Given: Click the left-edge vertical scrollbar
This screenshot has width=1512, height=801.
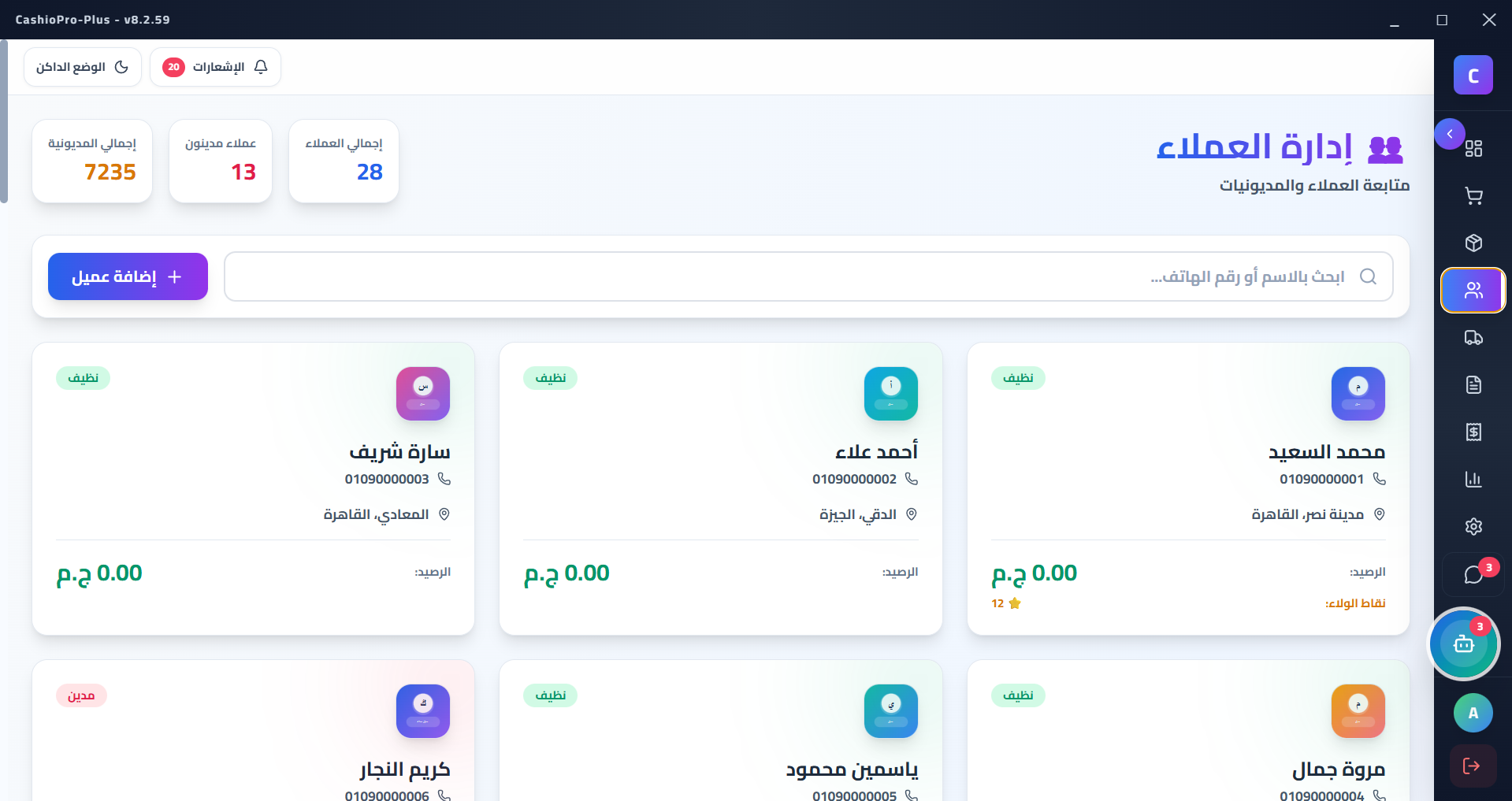Looking at the screenshot, I should coord(4,122).
